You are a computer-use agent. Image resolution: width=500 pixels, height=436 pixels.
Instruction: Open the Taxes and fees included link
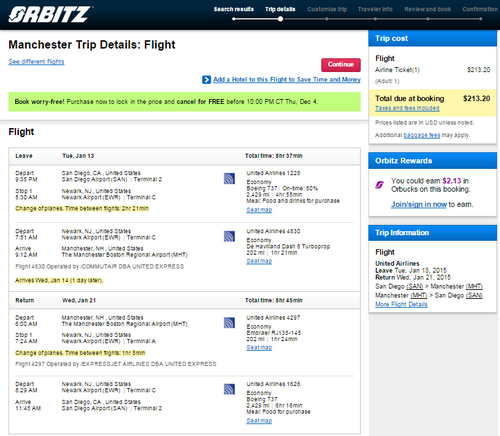click(x=407, y=108)
